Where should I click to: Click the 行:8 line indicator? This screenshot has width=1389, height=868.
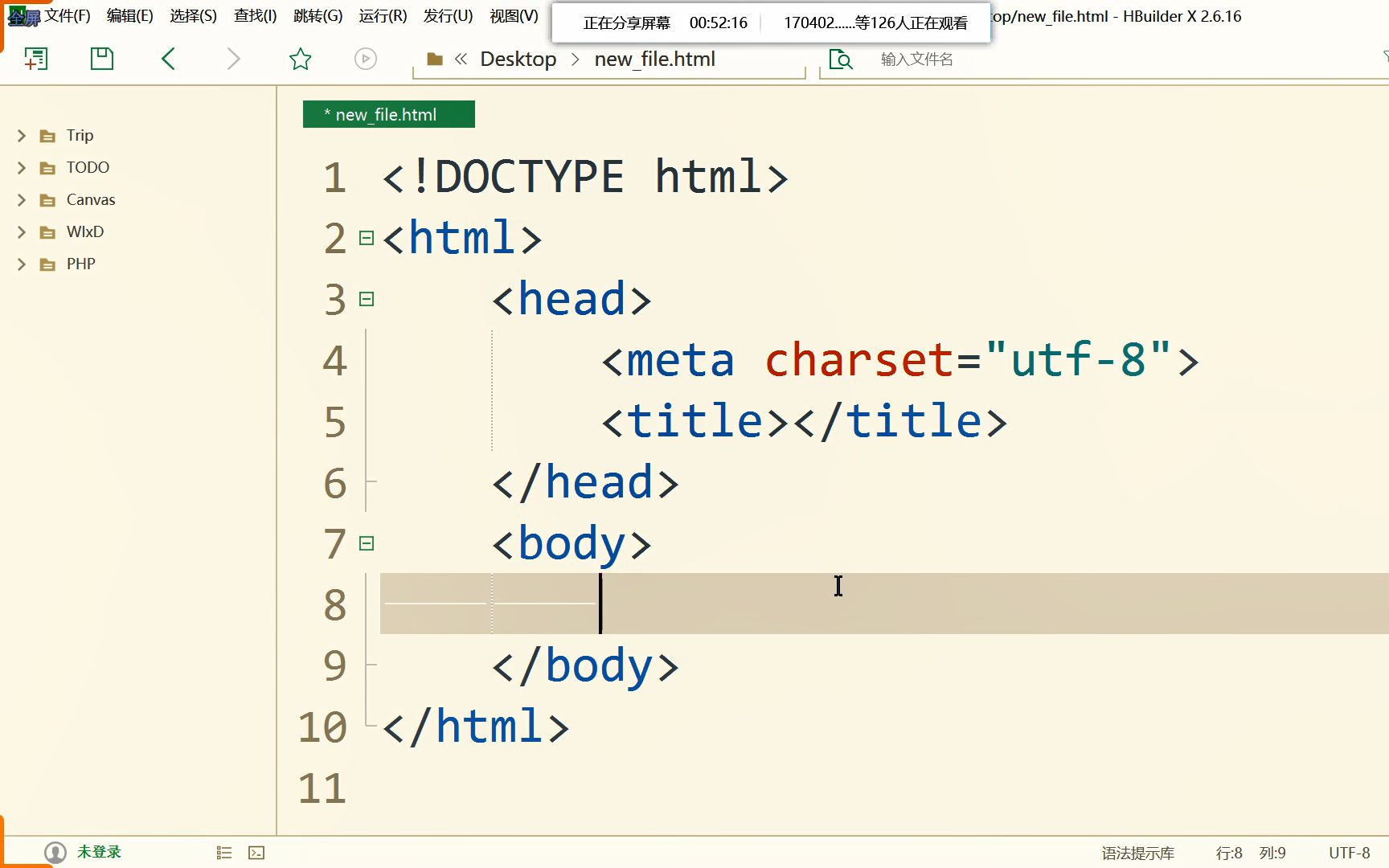(x=1229, y=853)
